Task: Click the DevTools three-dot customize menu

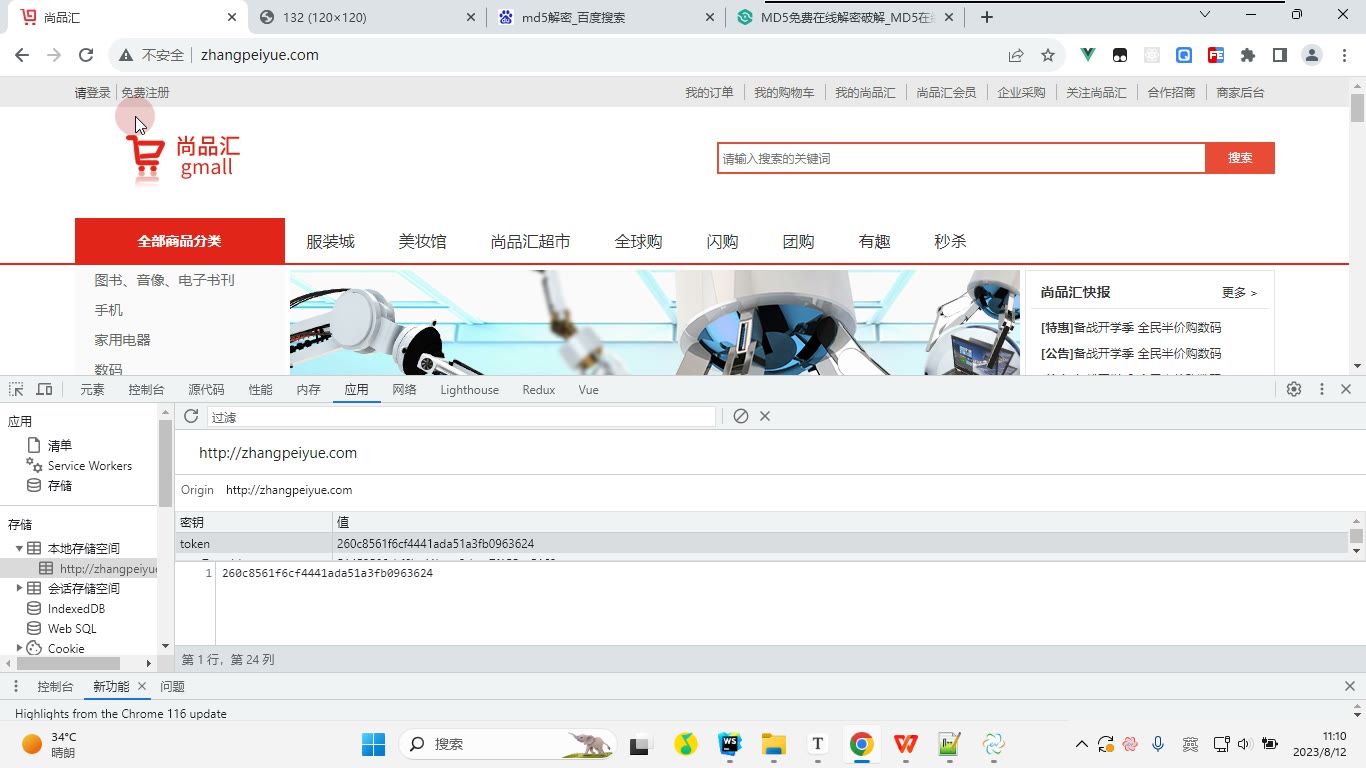Action: click(1322, 390)
